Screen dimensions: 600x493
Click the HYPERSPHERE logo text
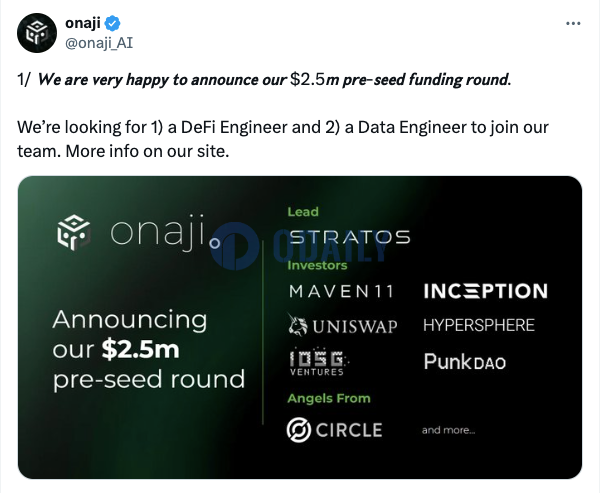pyautogui.click(x=479, y=325)
